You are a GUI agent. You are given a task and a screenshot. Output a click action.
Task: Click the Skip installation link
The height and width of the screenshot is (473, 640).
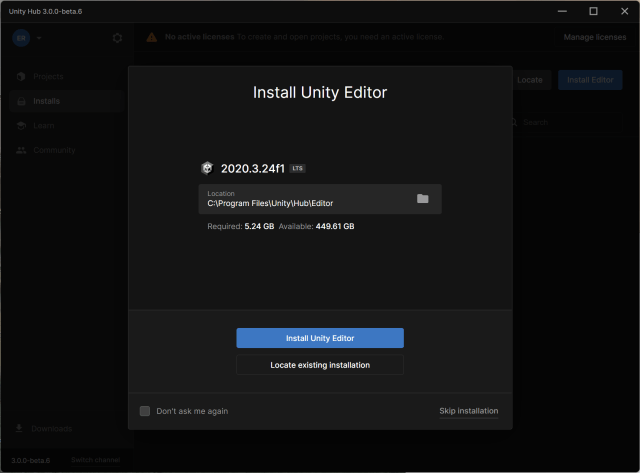(x=469, y=411)
